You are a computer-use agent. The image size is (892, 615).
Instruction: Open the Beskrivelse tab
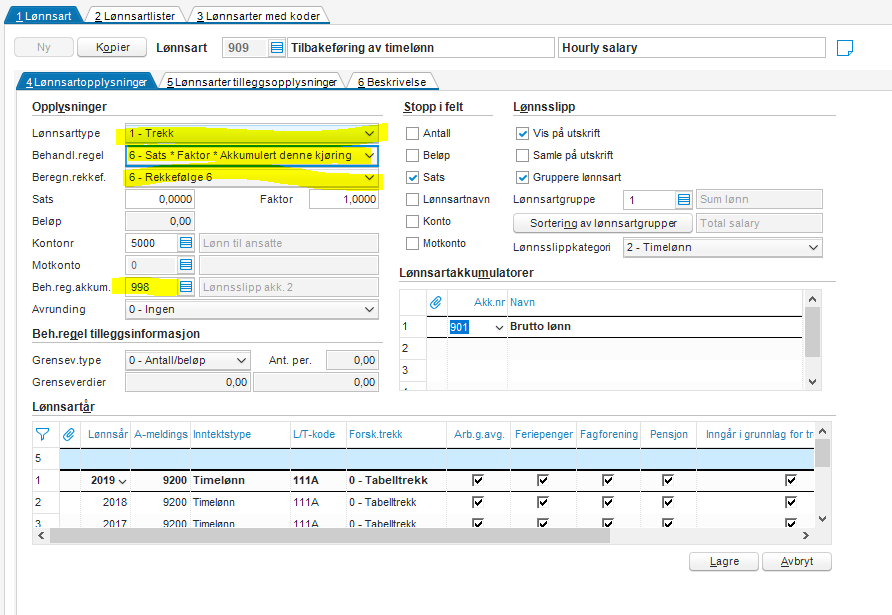pos(391,82)
